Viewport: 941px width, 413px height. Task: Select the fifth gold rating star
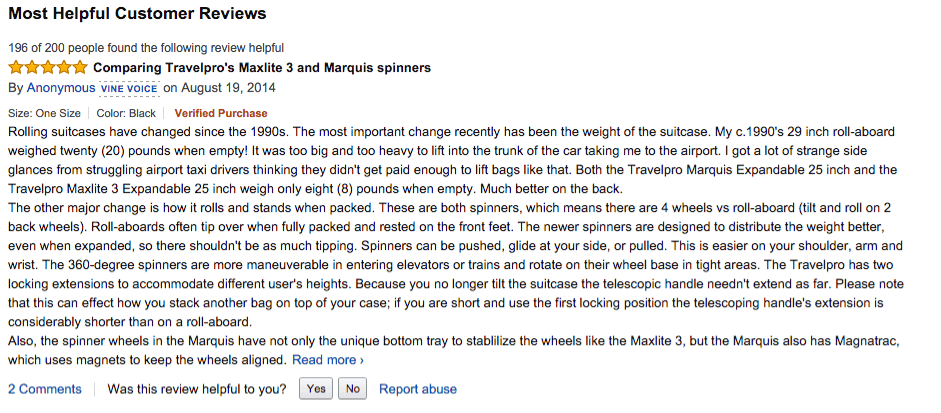pyautogui.click(x=80, y=67)
